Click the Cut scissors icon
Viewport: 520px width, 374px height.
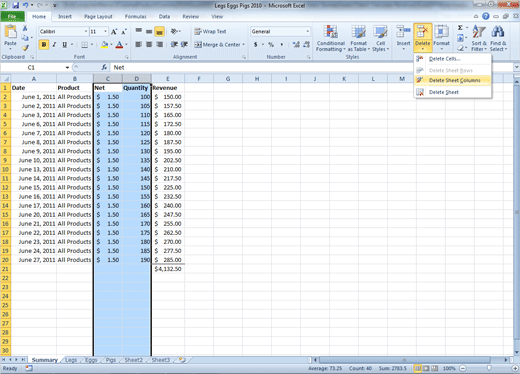tap(25, 29)
